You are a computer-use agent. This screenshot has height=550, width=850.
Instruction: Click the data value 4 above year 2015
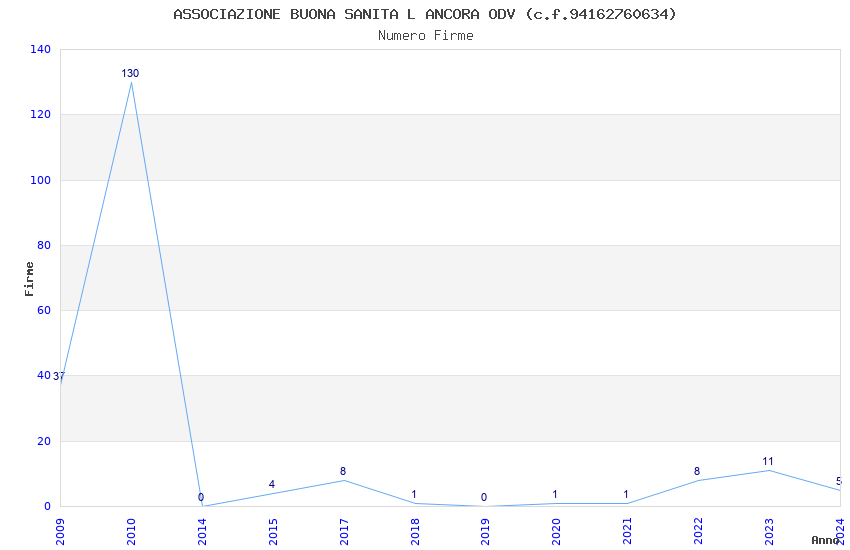[x=272, y=484]
